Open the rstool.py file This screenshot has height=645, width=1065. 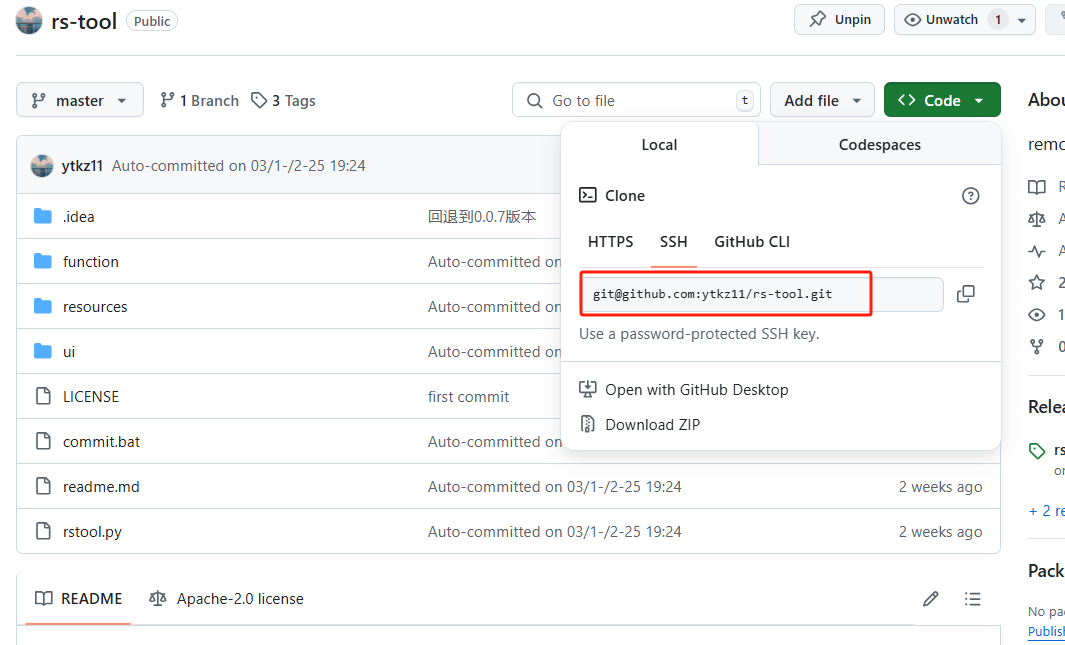[92, 532]
